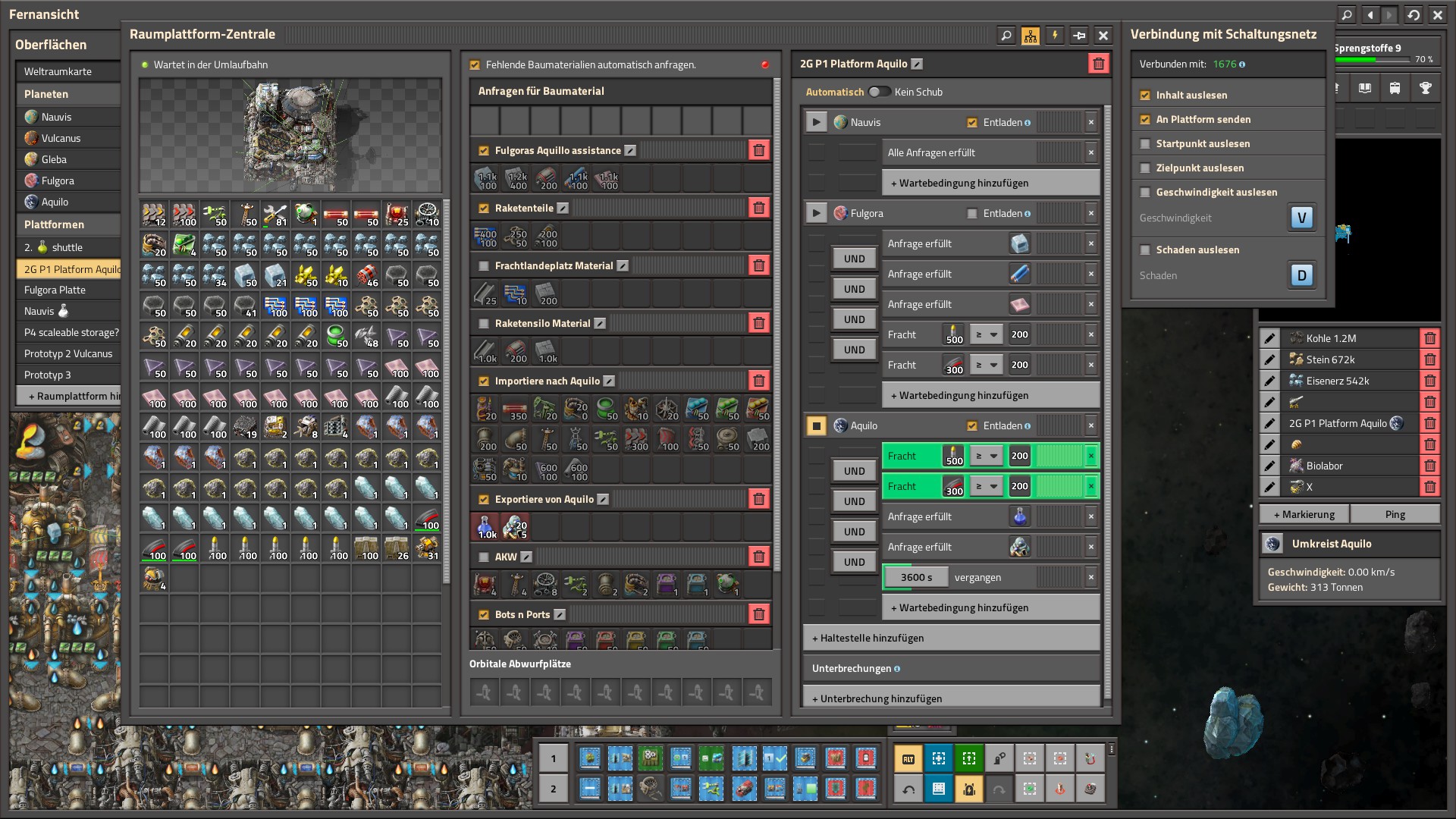Select the shuttle platform
The width and height of the screenshot is (1456, 819).
point(68,247)
